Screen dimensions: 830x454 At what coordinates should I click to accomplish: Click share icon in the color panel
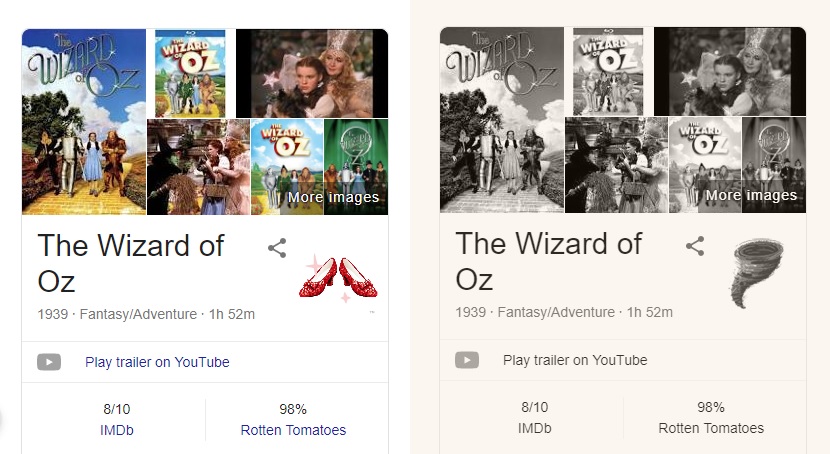tap(277, 248)
